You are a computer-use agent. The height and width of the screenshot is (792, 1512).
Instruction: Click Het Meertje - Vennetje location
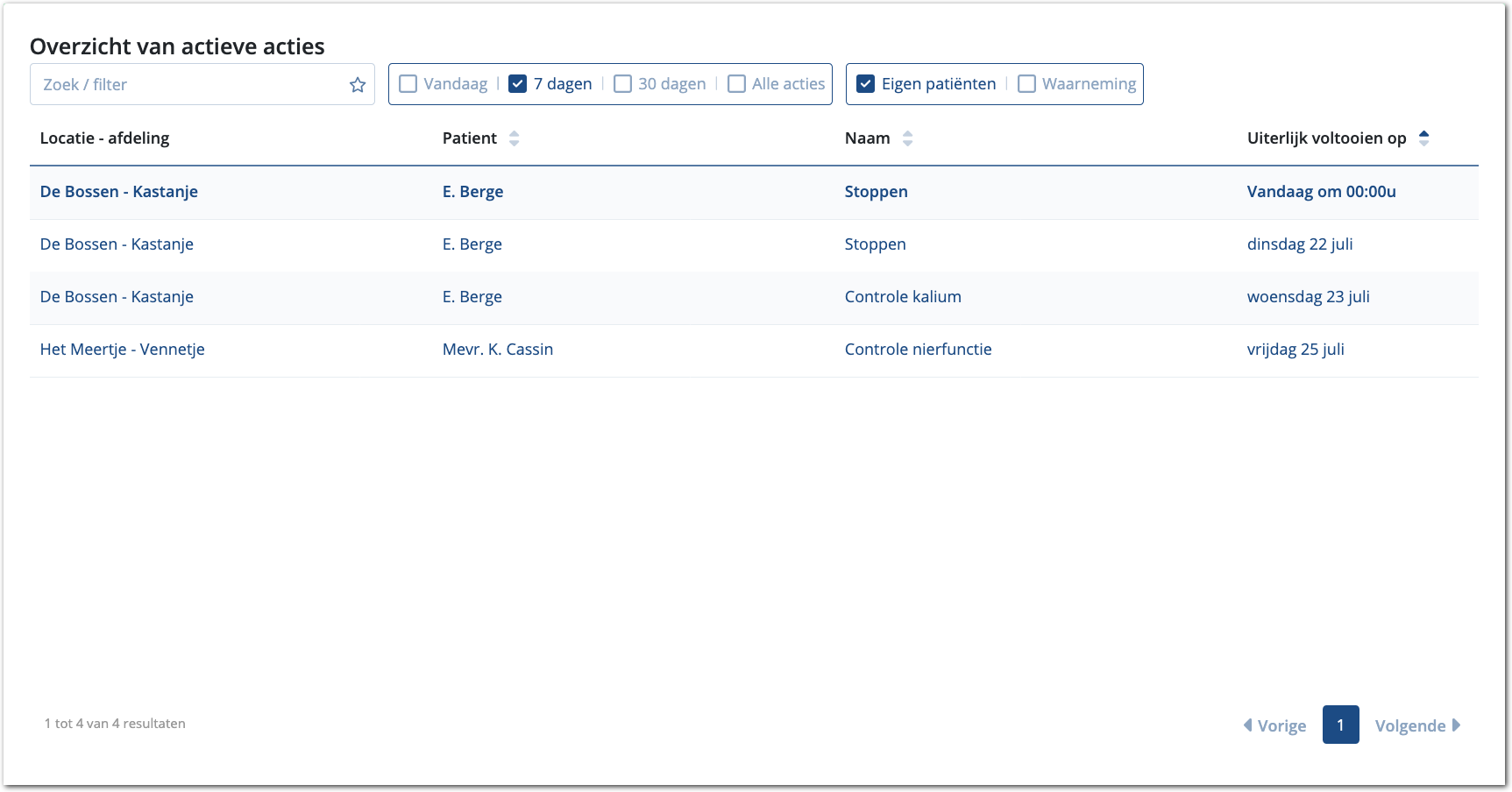pos(122,350)
